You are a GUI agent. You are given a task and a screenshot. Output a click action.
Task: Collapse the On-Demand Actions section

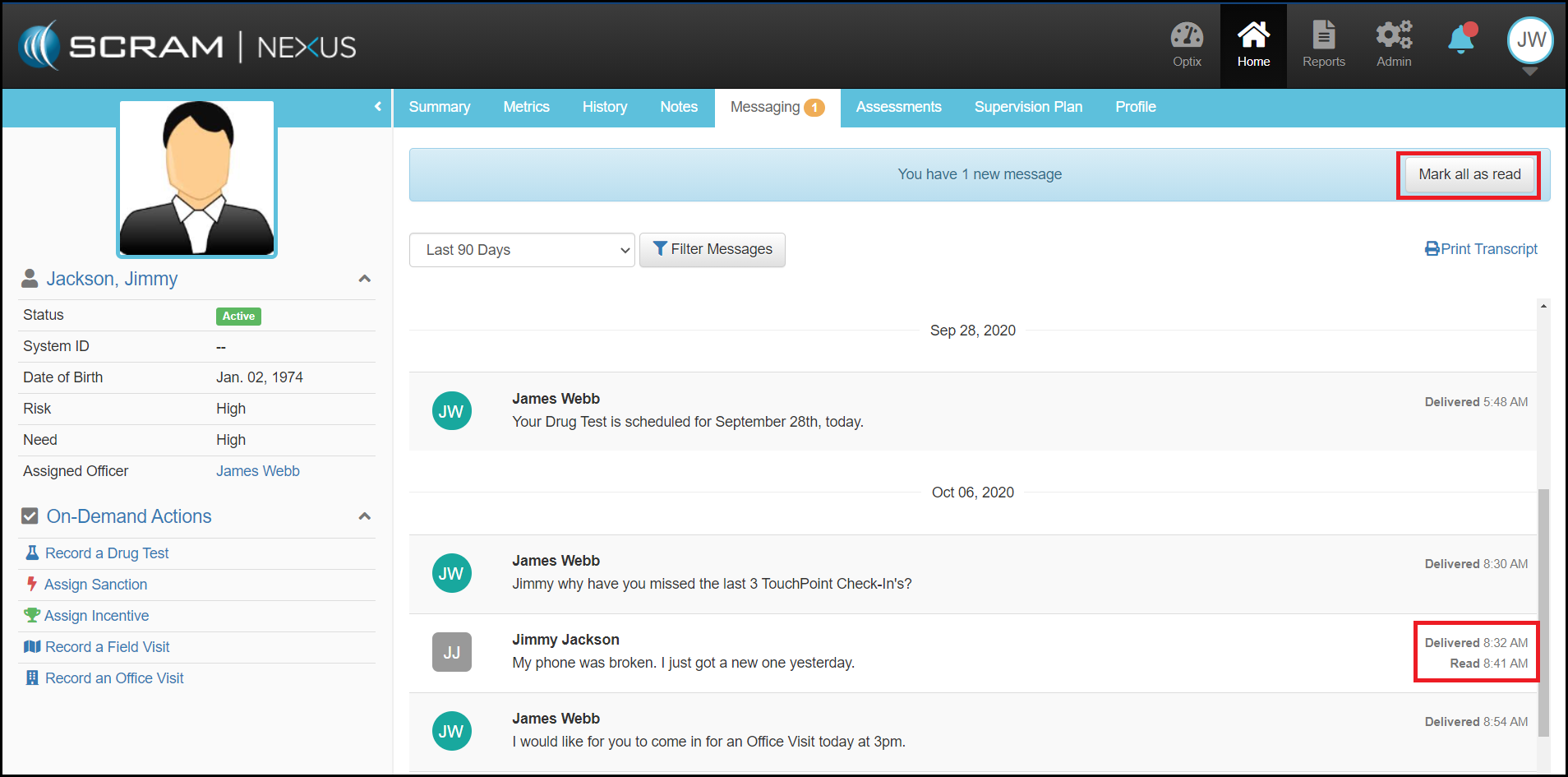point(365,516)
